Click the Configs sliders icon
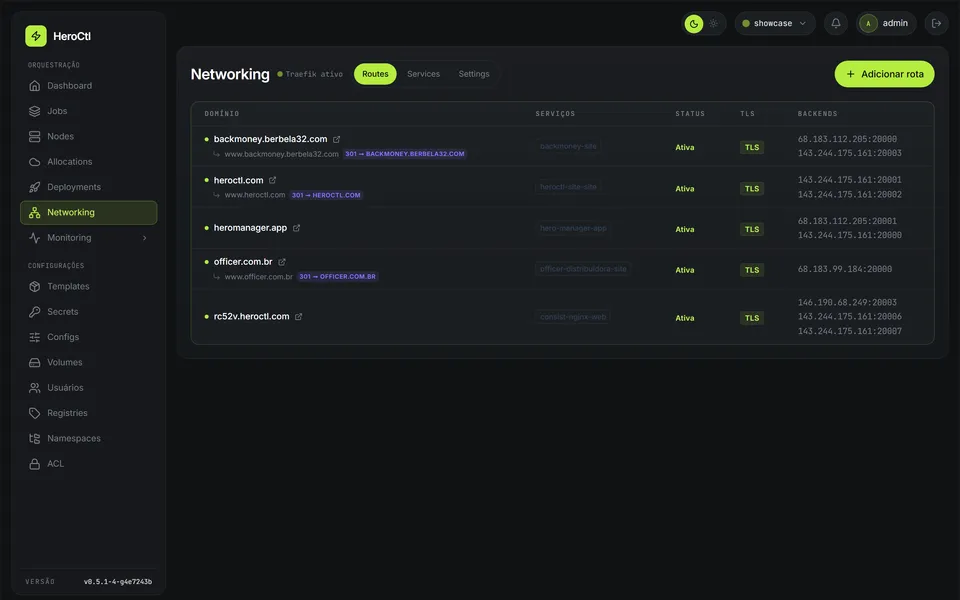 click(34, 337)
